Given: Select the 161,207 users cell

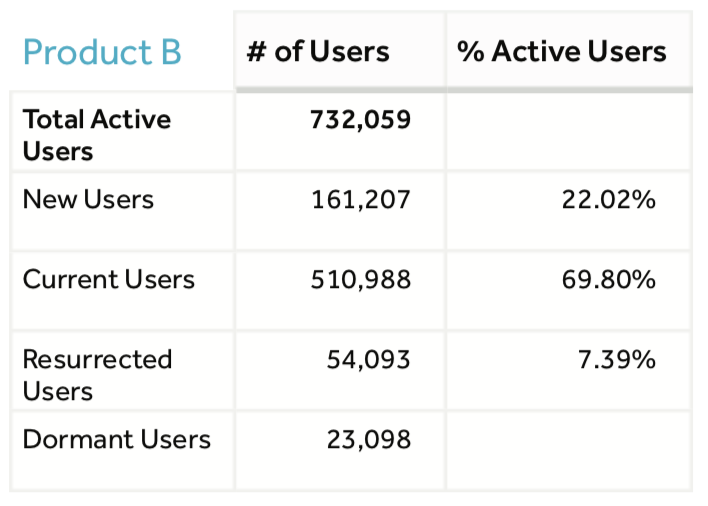Looking at the screenshot, I should pyautogui.click(x=361, y=200).
